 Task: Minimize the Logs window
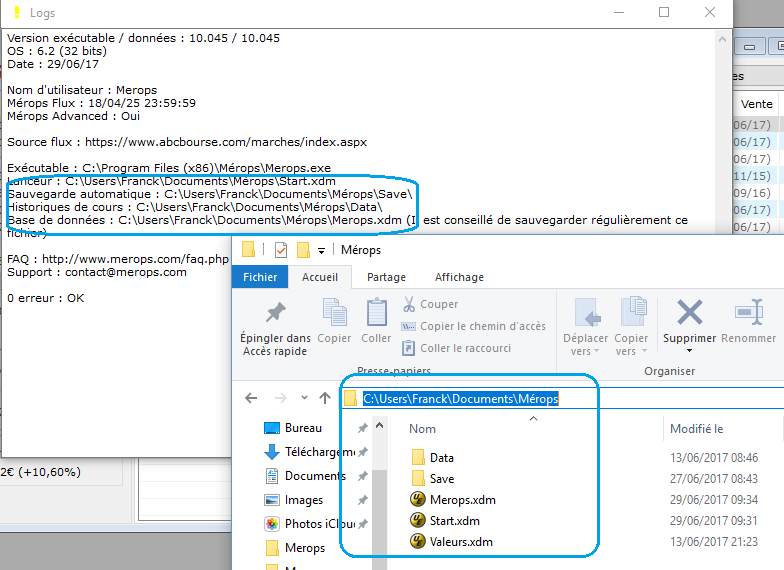[619, 12]
